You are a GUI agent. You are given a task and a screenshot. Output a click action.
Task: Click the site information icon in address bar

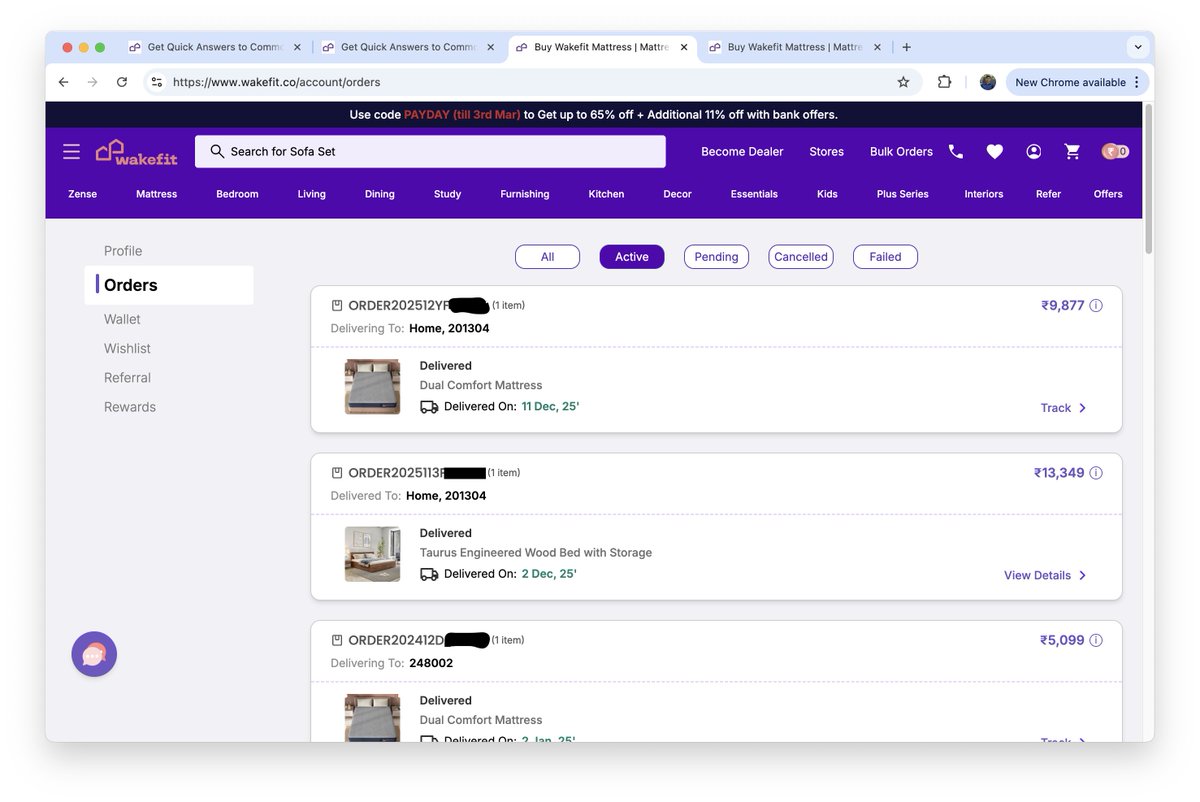(x=156, y=82)
